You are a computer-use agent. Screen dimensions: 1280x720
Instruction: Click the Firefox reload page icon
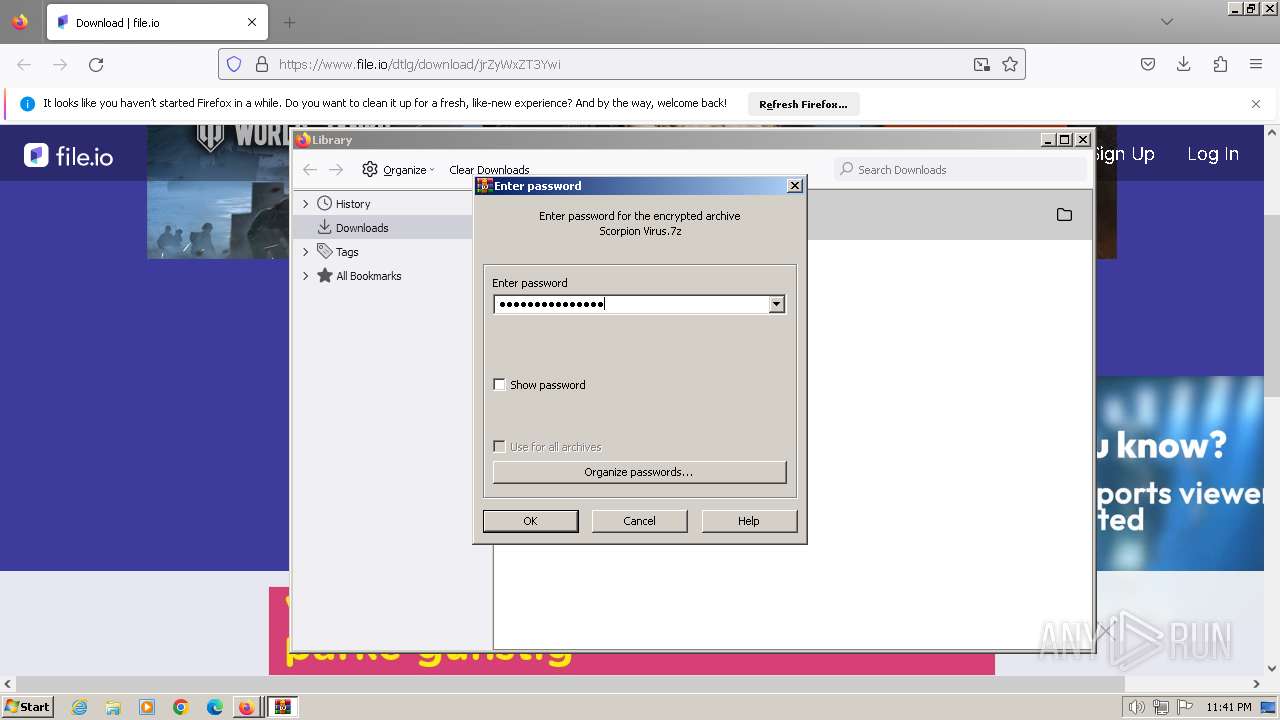[x=96, y=64]
